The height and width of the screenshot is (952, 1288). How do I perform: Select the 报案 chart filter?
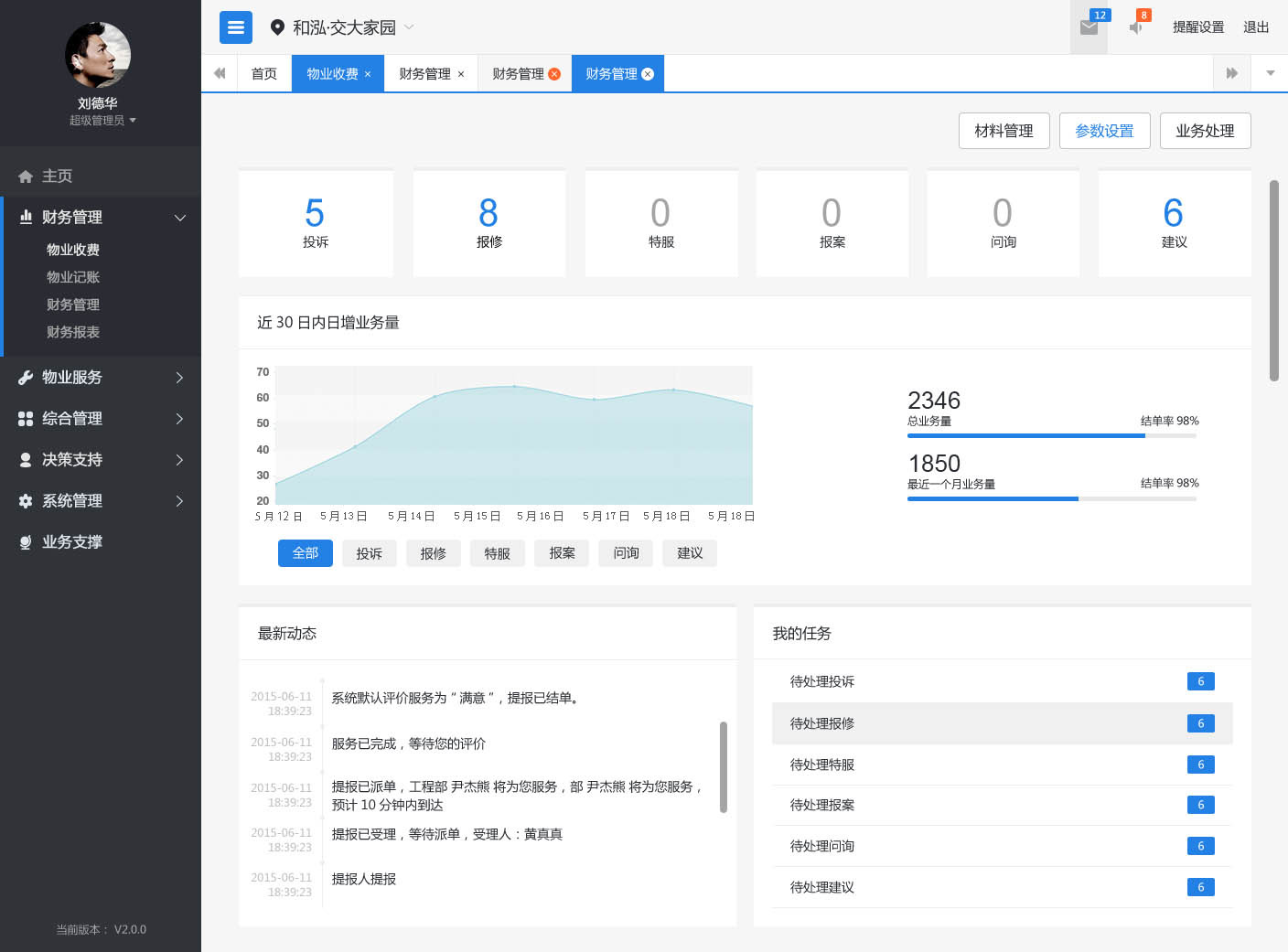point(562,553)
